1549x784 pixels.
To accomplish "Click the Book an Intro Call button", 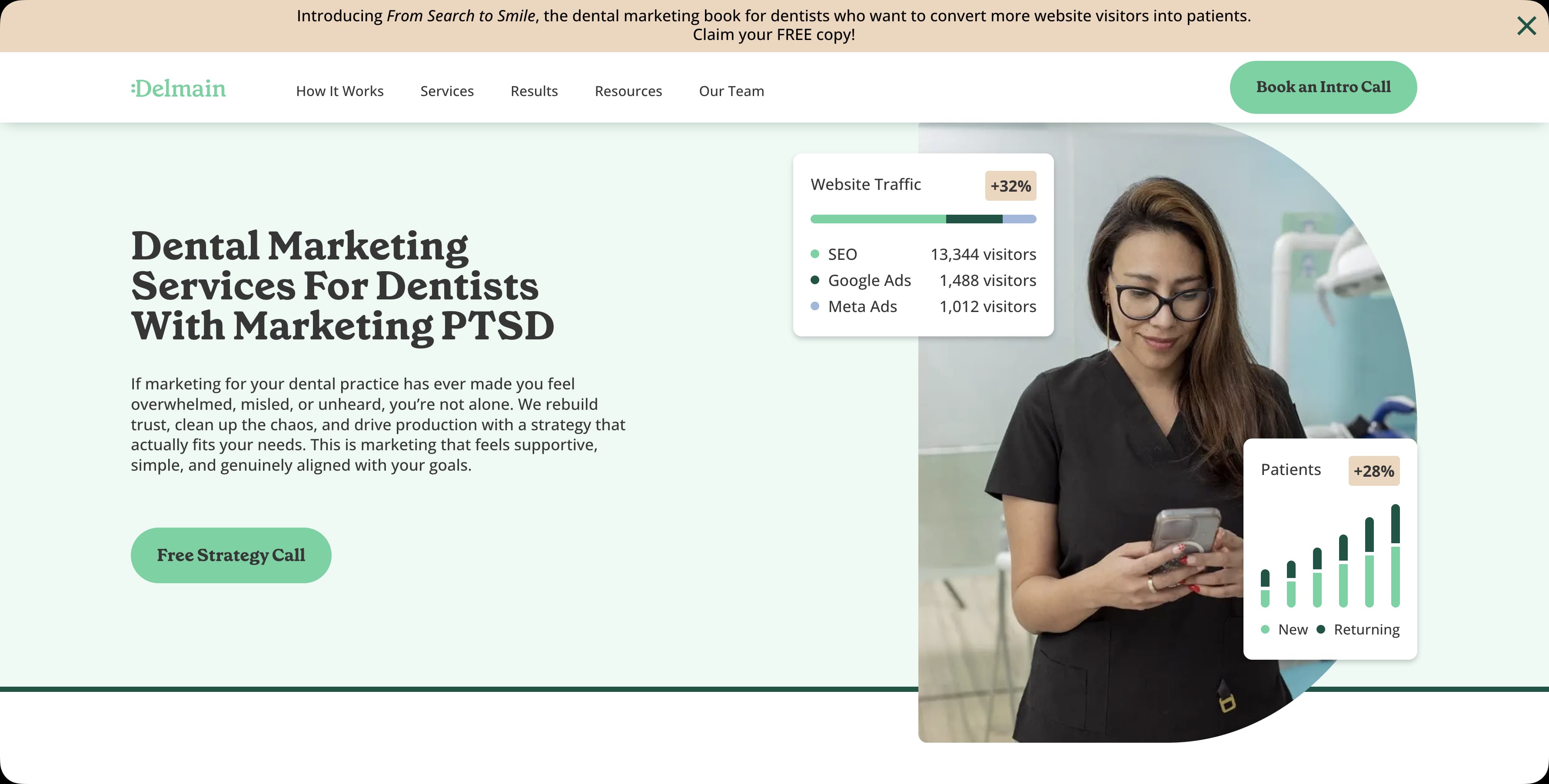I will tap(1323, 87).
